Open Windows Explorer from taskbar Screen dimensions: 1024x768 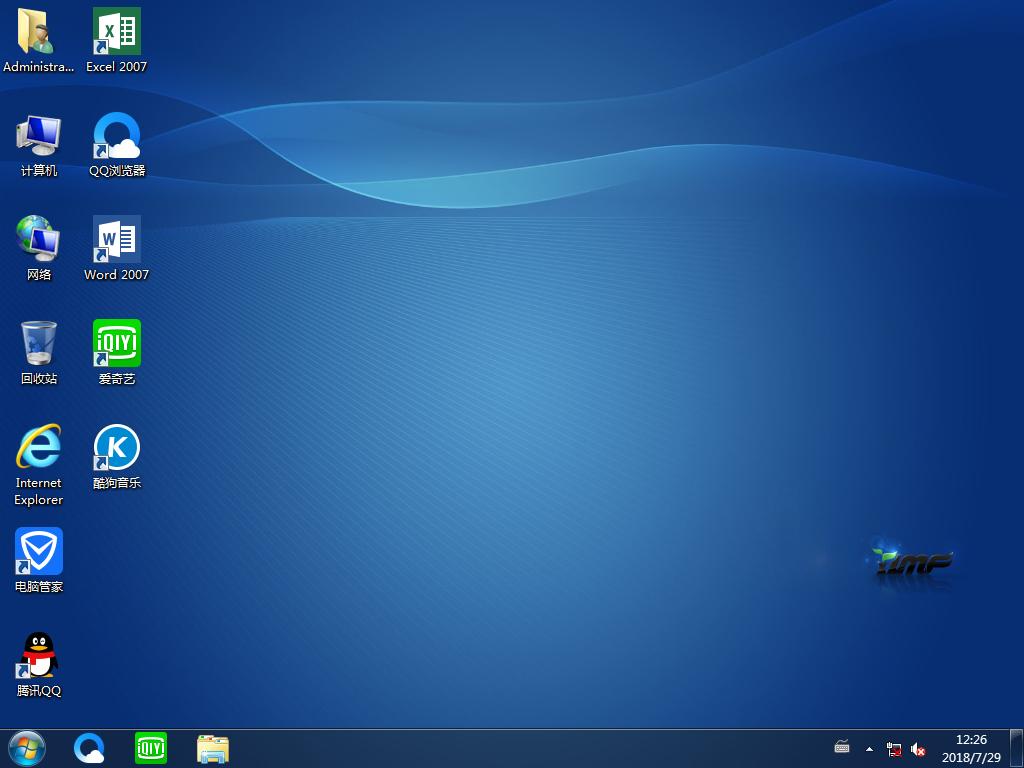point(213,748)
